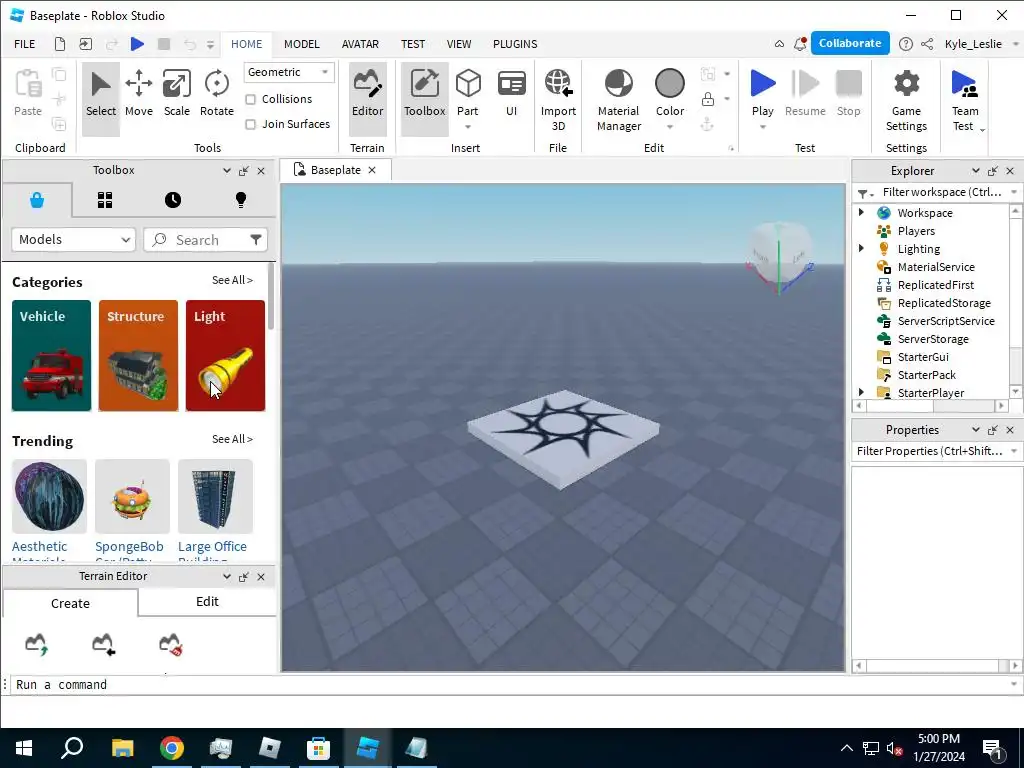1024x768 pixels.
Task: Click the Import terrain tool icon
Action: point(103,644)
